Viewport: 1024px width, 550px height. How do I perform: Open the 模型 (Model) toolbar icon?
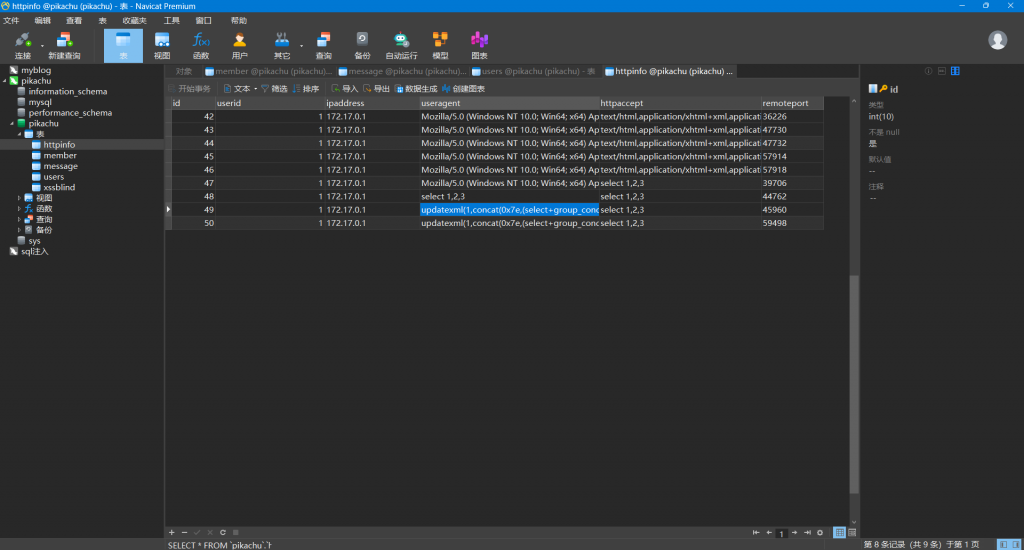point(440,45)
